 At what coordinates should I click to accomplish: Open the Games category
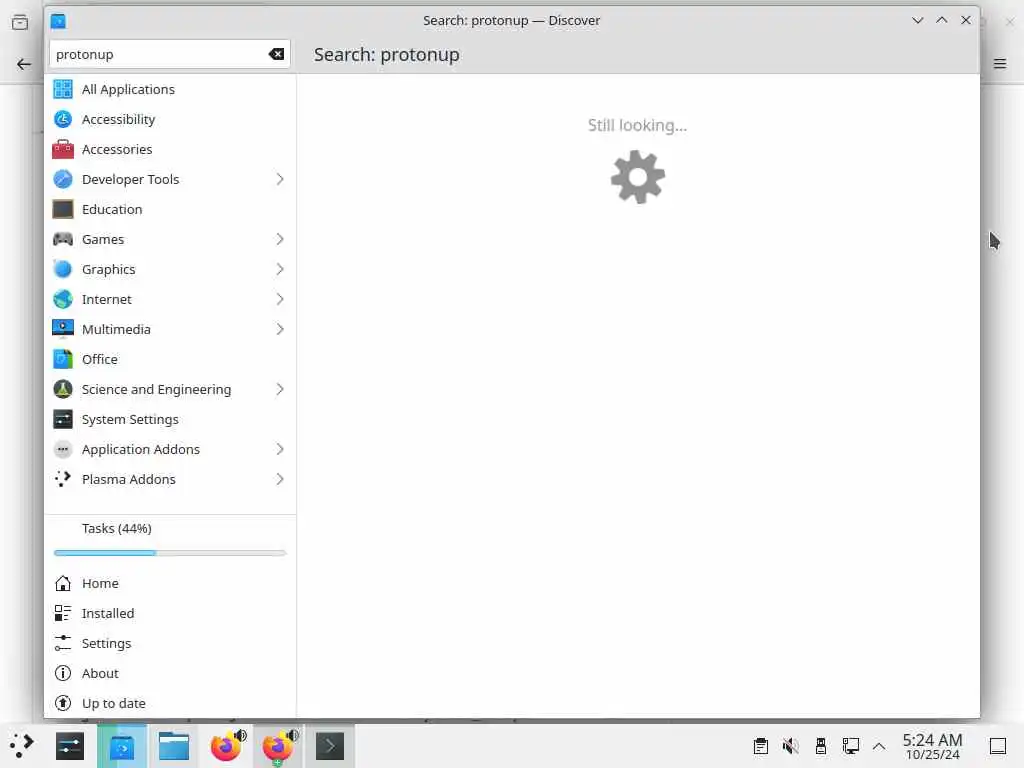point(170,240)
